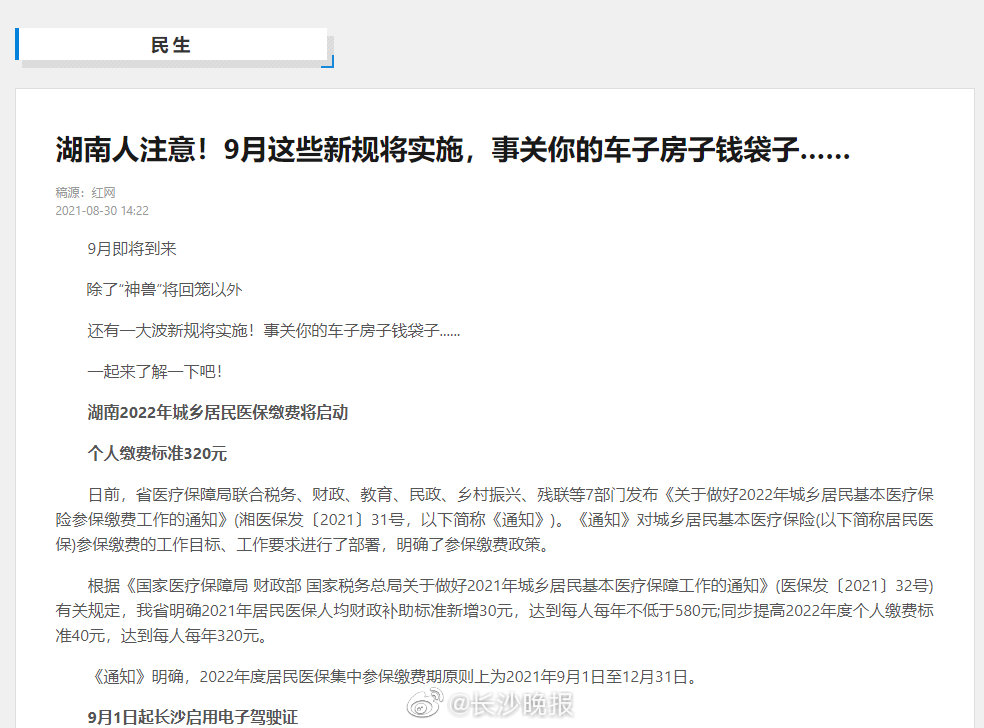Click the blue corner bracket beside 民生 tab

pyautogui.click(x=327, y=62)
